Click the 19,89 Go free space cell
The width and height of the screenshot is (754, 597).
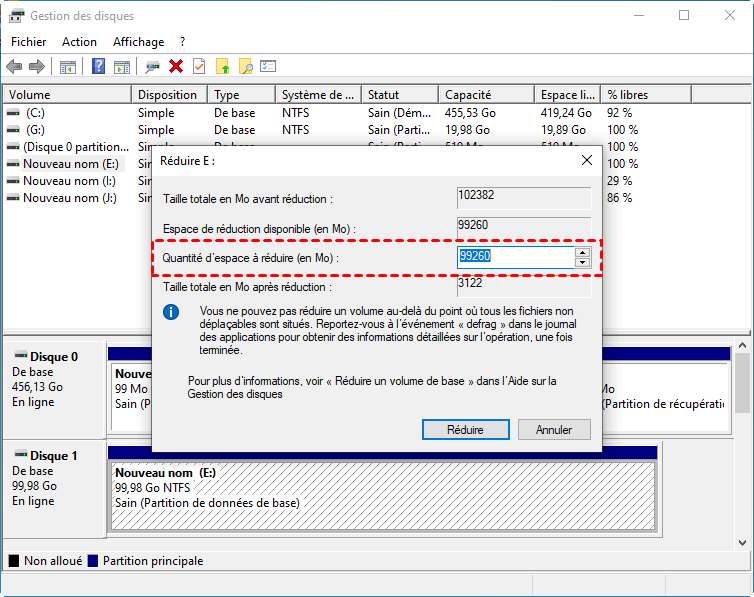(x=563, y=130)
